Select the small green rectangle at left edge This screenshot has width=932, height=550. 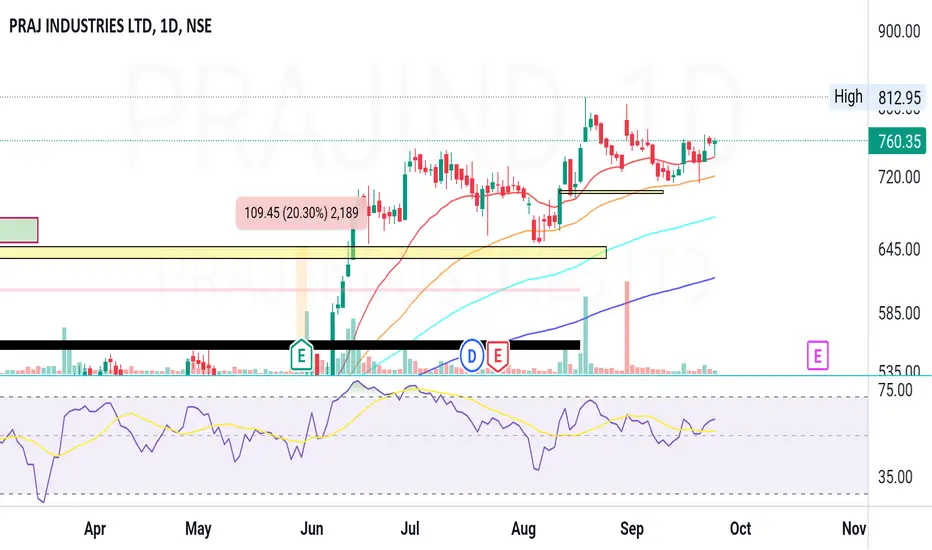(18, 230)
